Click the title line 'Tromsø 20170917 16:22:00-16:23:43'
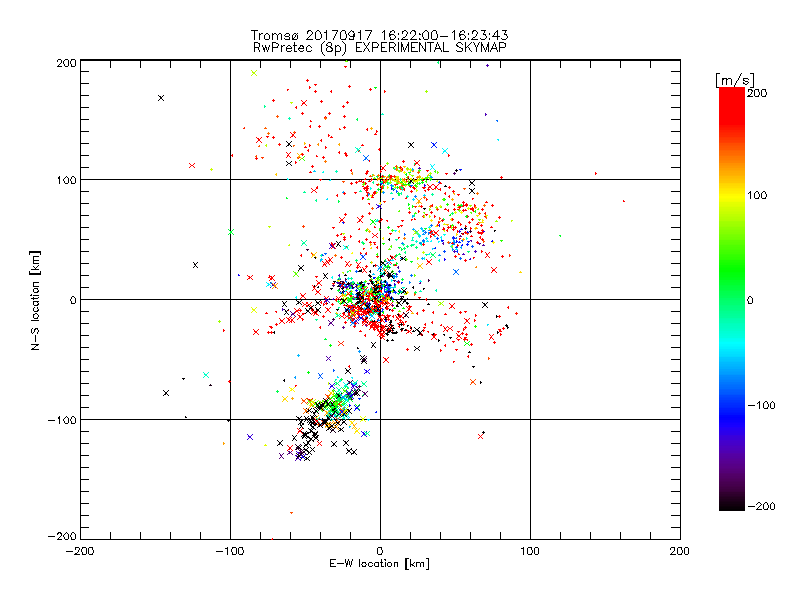This screenshot has height=600, width=800. [380, 35]
